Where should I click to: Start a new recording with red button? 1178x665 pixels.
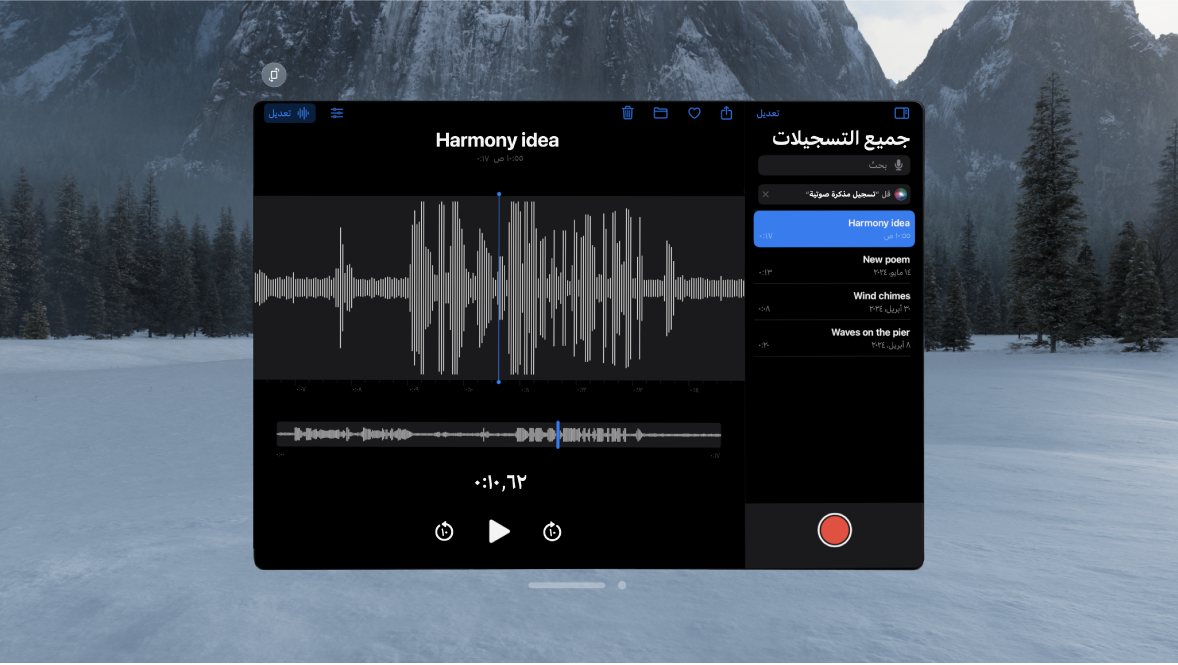click(834, 530)
